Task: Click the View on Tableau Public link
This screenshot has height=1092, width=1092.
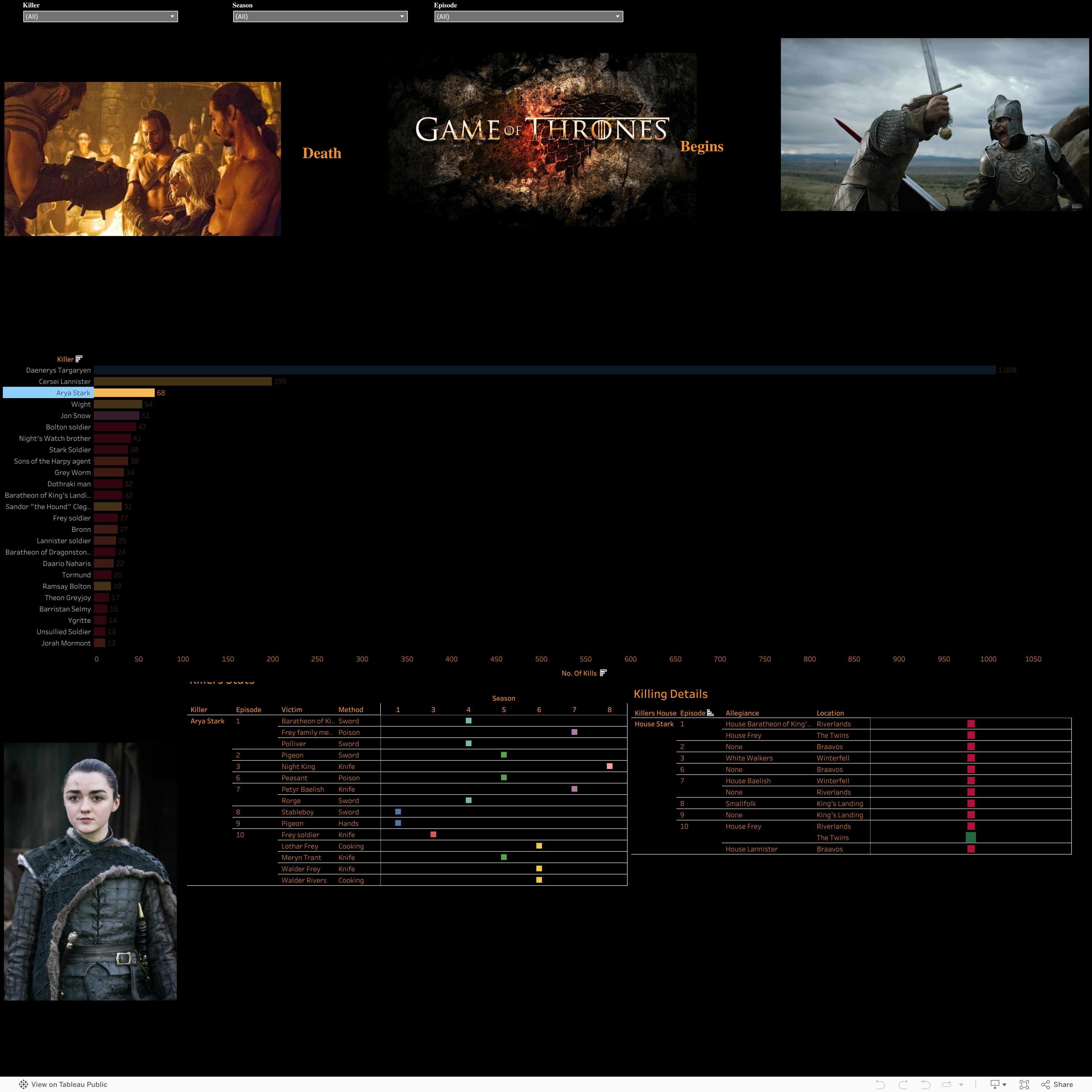Action: [69, 1084]
